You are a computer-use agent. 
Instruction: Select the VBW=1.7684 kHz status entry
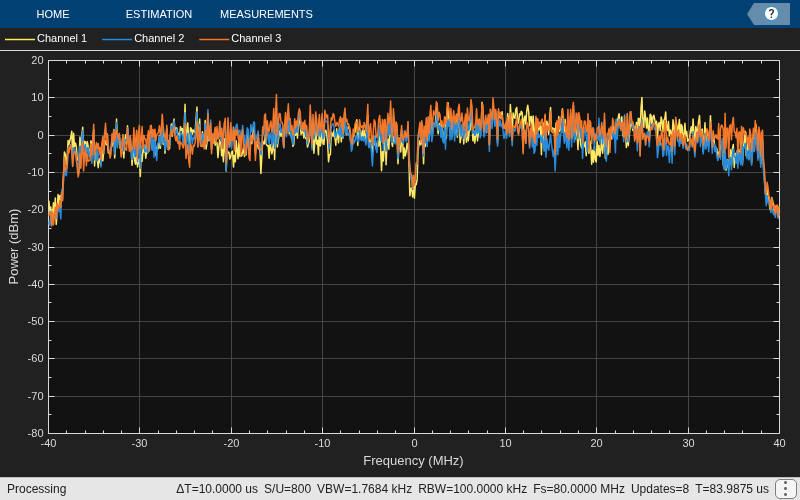(364, 489)
